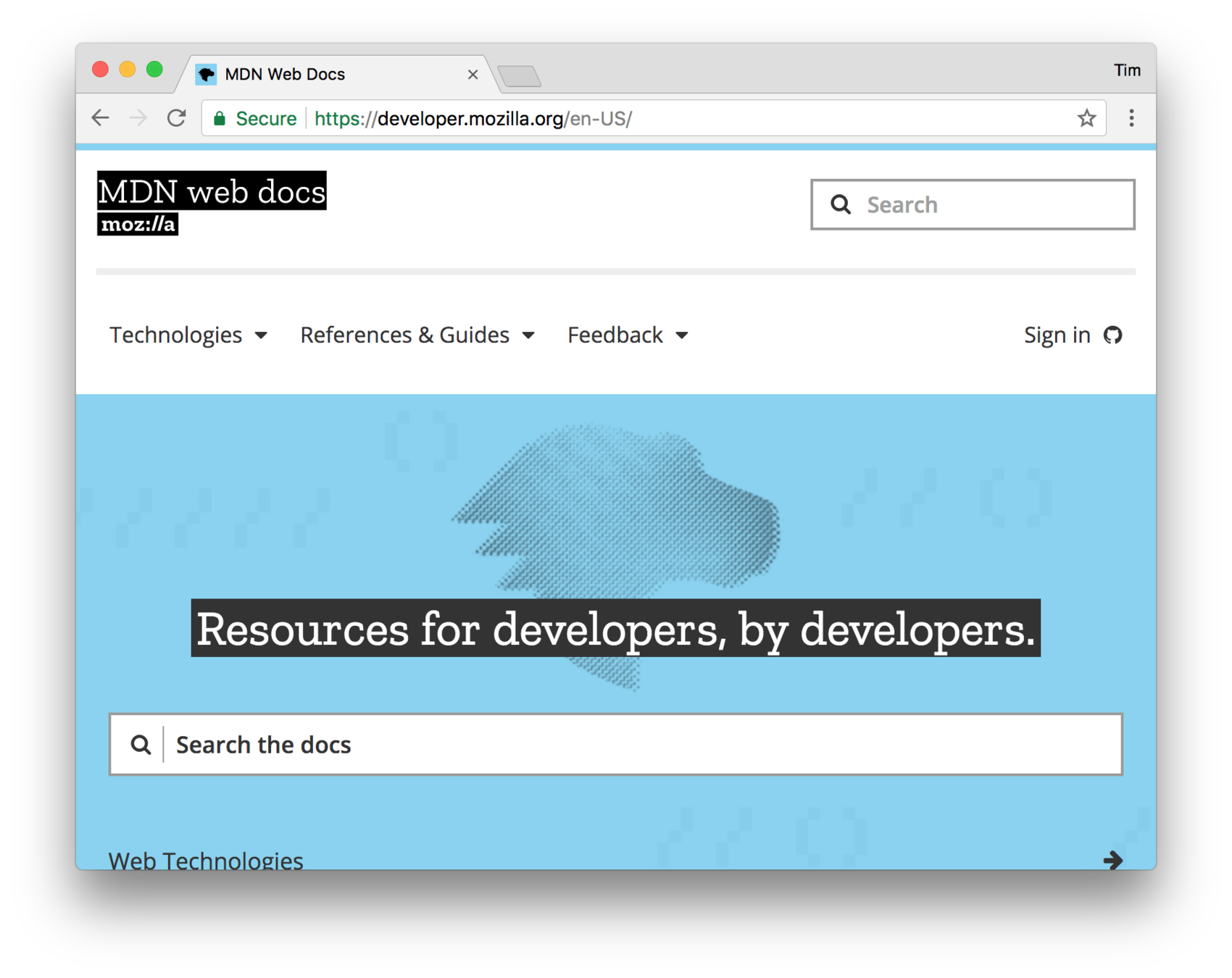The image size is (1232, 978).
Task: Open the Chrome three-dot menu
Action: point(1131,118)
